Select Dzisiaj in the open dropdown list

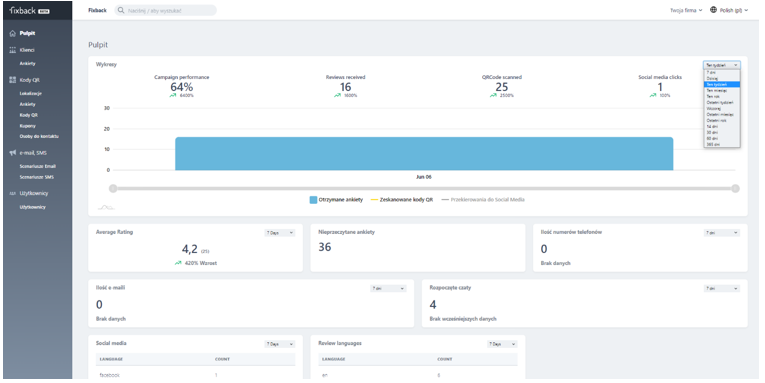pyautogui.click(x=722, y=78)
